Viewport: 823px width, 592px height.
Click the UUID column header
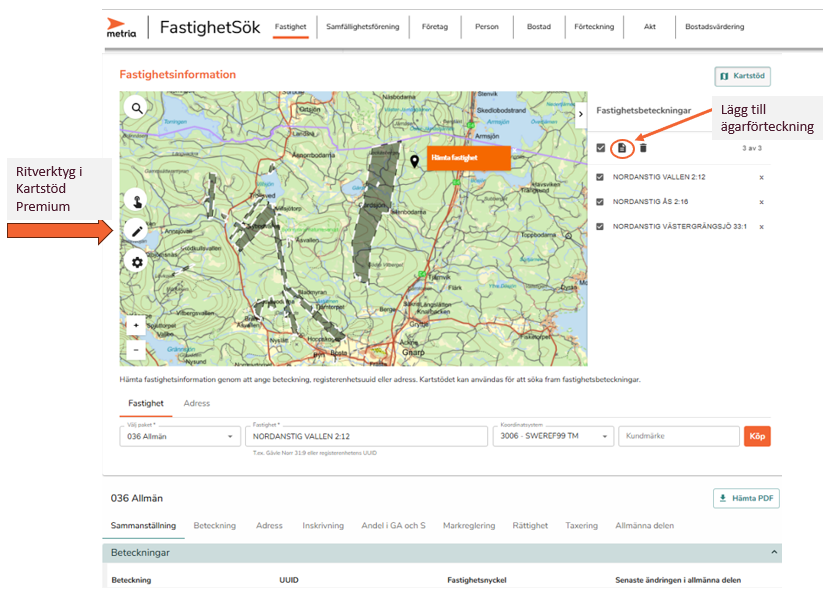tap(289, 580)
